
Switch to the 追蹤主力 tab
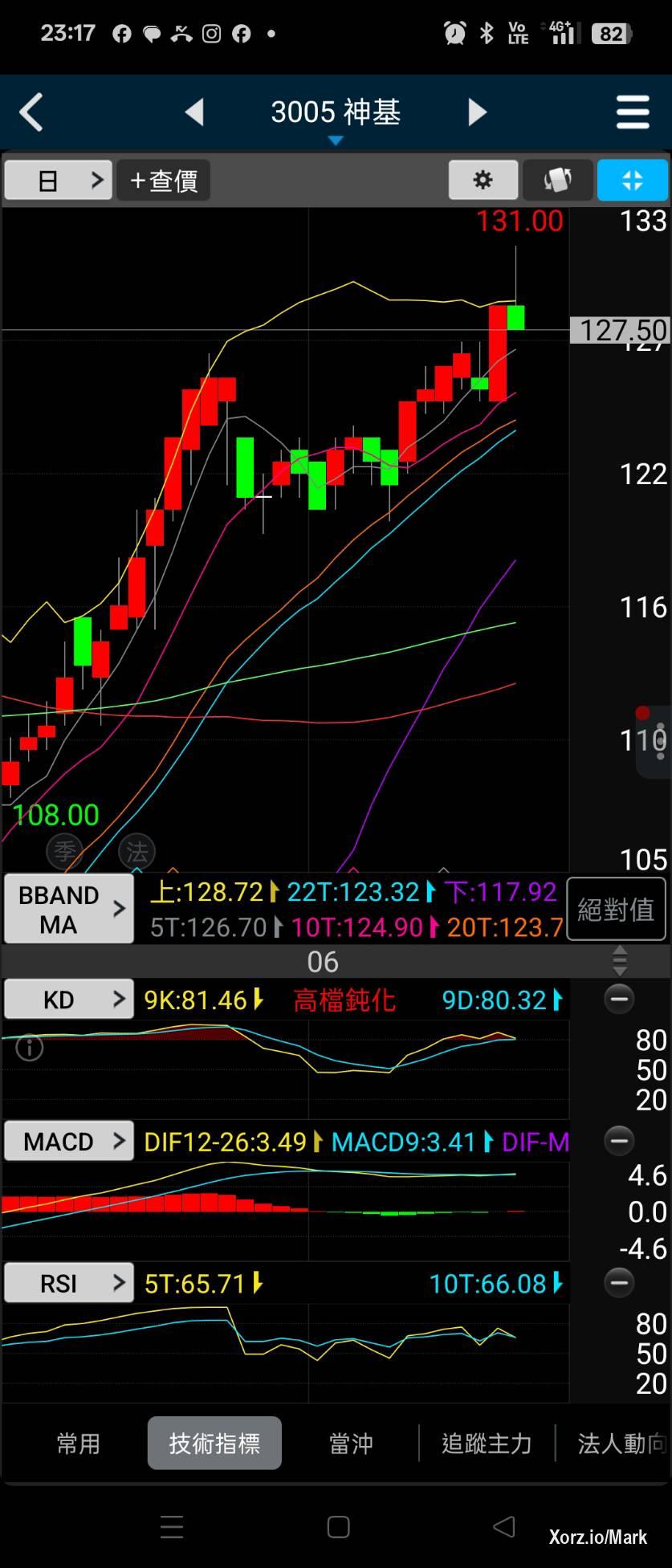point(487,1444)
